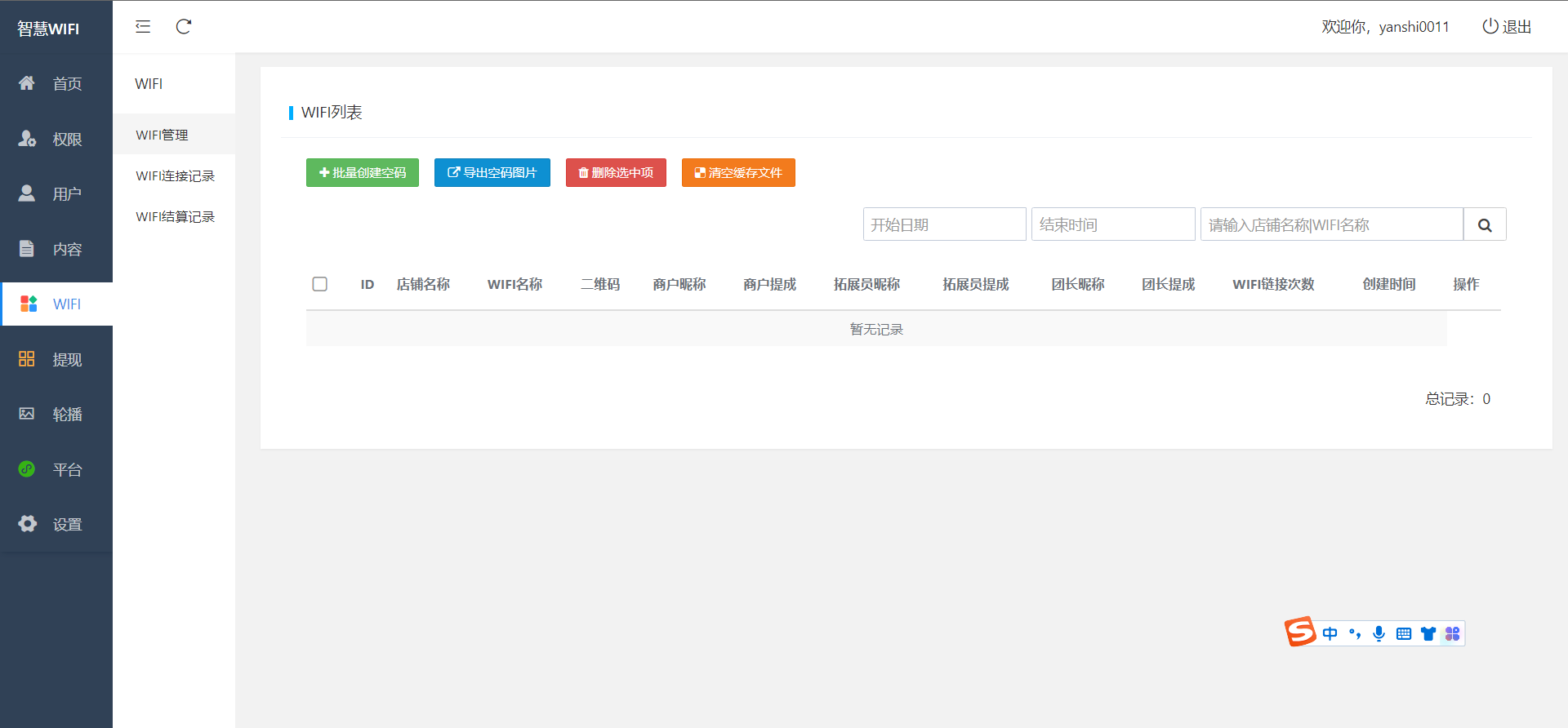The height and width of the screenshot is (728, 1568).
Task: Toggle Sogou punctuation mode icon
Action: coord(1355,633)
